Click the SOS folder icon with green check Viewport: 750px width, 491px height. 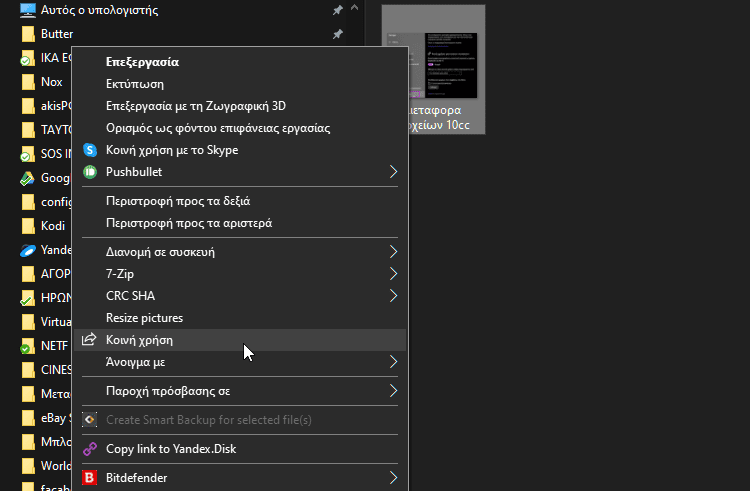27,154
